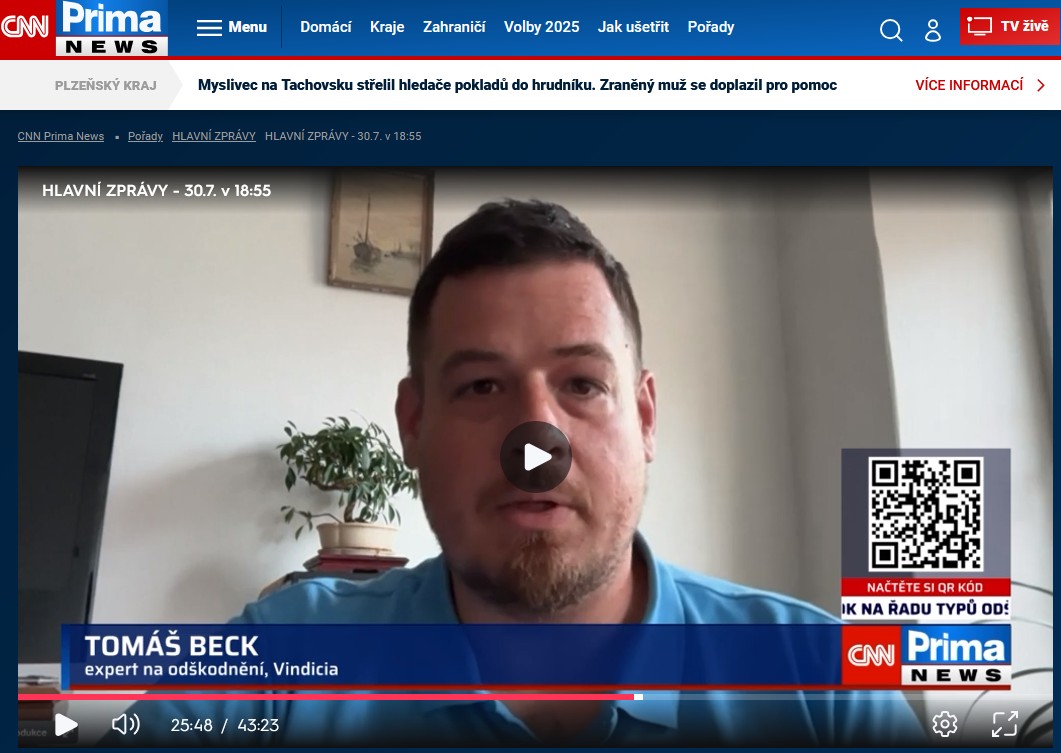Select the Jak ušetřit menu item
1061x753 pixels.
(633, 27)
